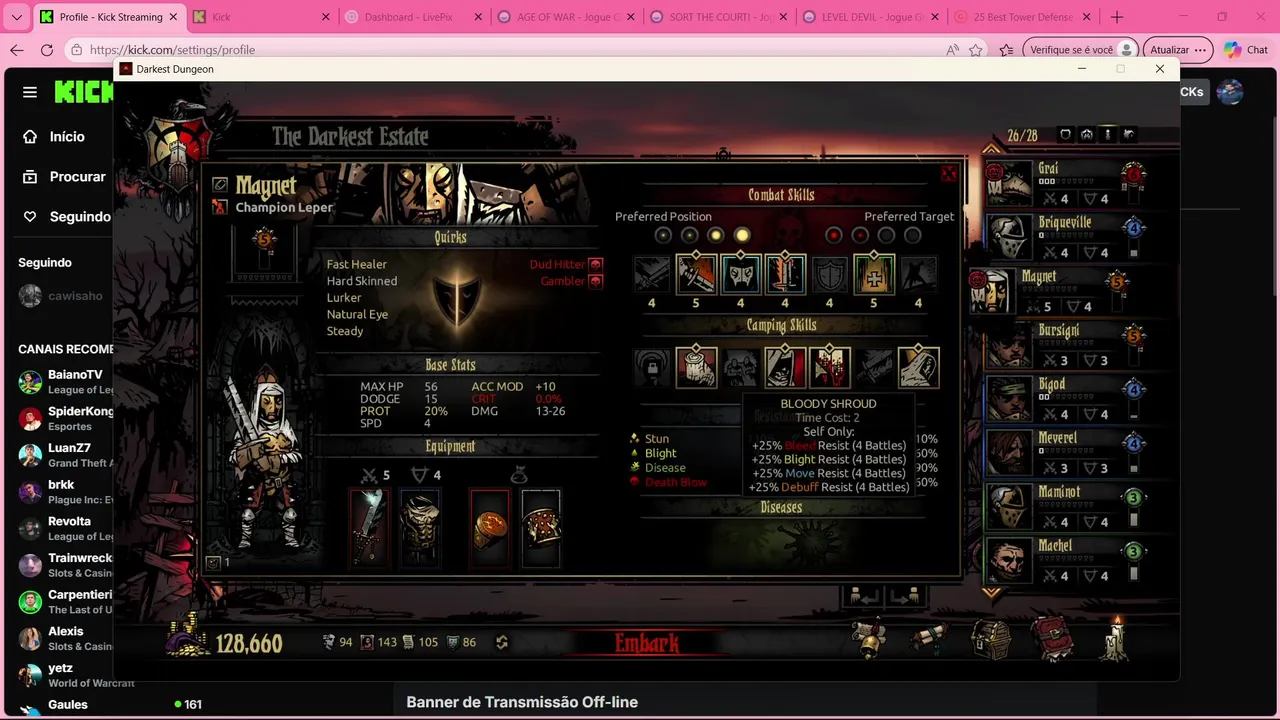Select the equipped armor slot
1280x720 pixels.
tap(420, 527)
